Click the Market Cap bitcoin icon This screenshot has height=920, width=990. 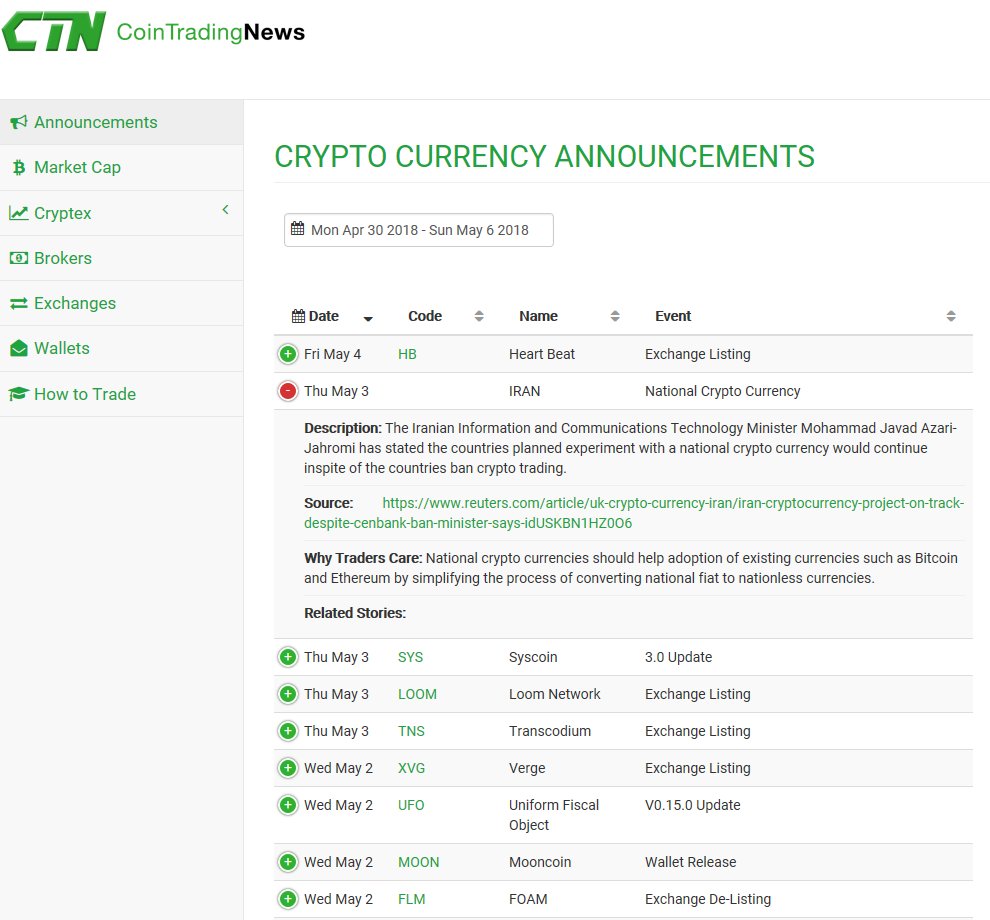pyautogui.click(x=19, y=167)
